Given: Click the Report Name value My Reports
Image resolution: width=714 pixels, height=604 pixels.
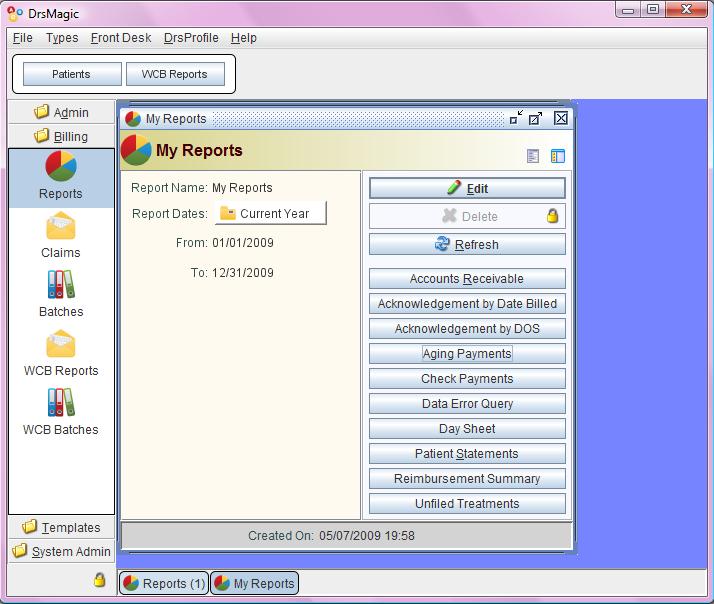Looking at the screenshot, I should [242, 188].
